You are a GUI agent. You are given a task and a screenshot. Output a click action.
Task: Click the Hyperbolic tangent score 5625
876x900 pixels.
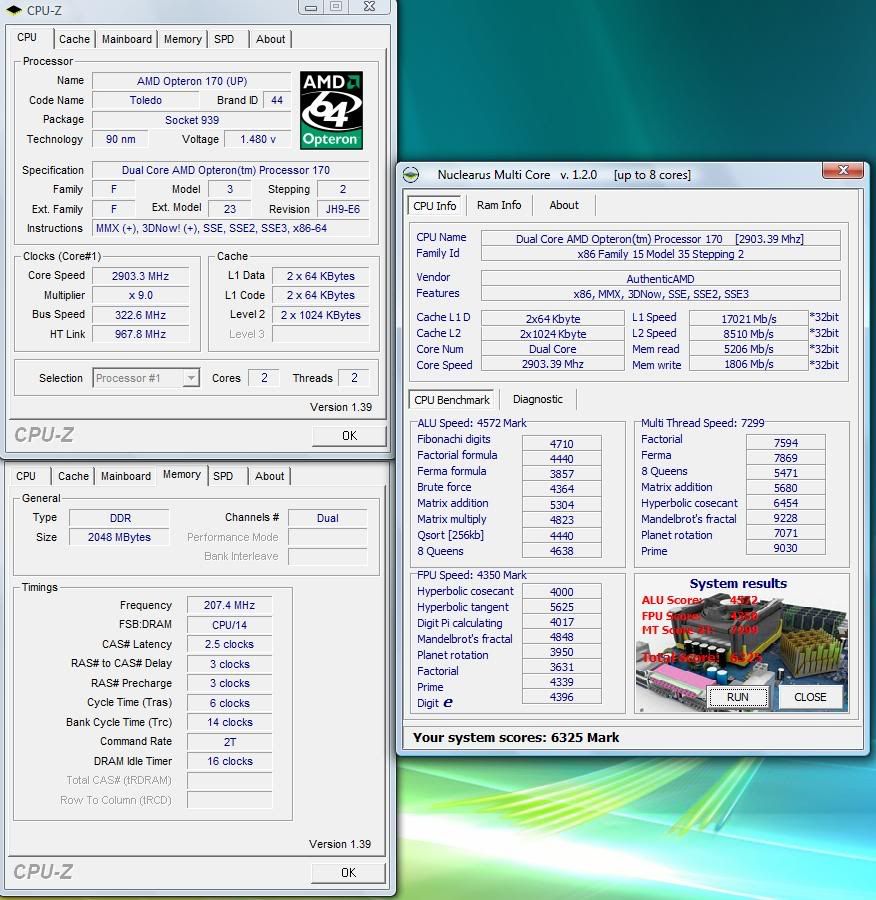tap(561, 607)
